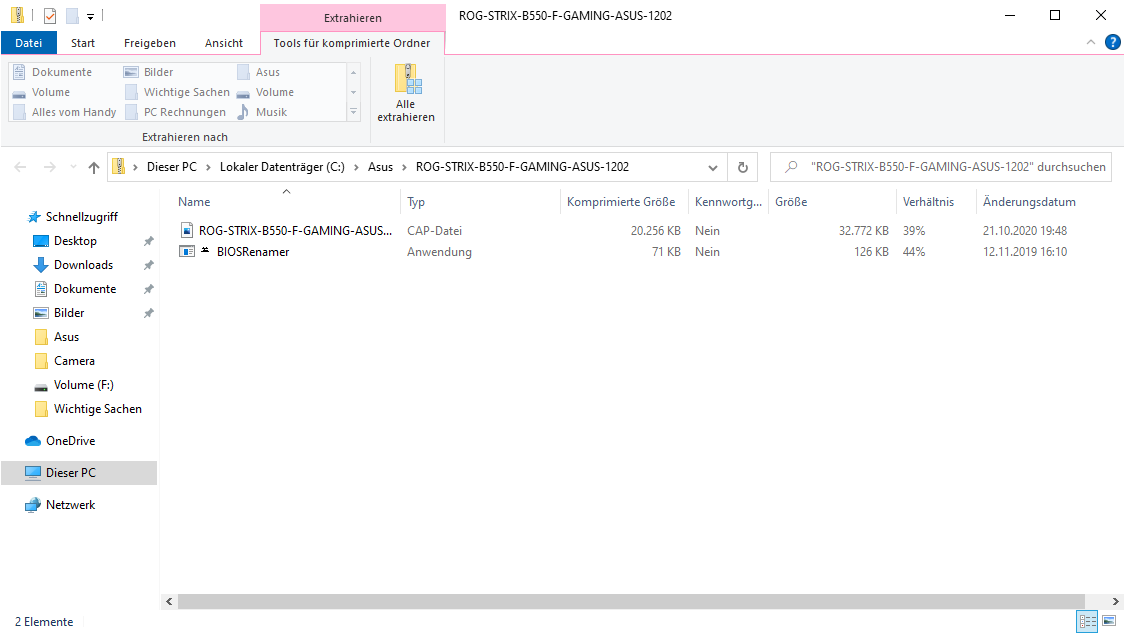Screen dimensions: 1125x634
Task: Select Asus folder in navigation pane
Action: pyautogui.click(x=67, y=337)
